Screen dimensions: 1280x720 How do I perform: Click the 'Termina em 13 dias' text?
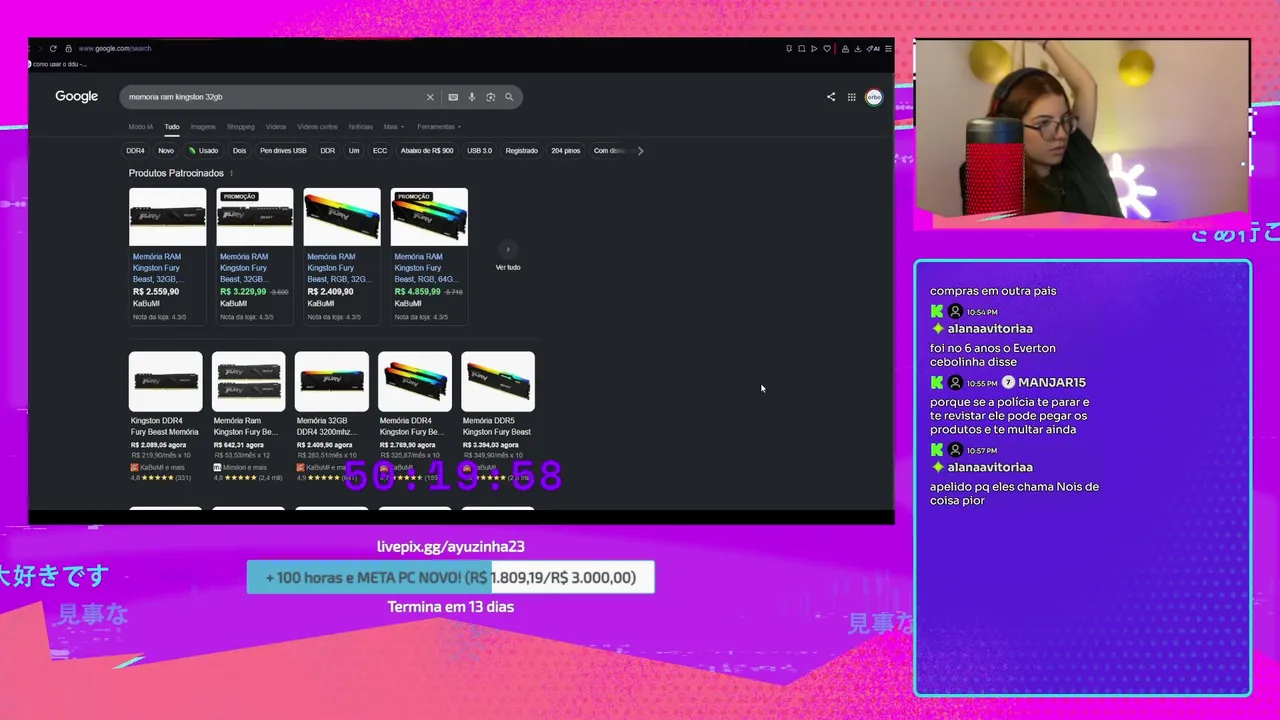click(451, 607)
